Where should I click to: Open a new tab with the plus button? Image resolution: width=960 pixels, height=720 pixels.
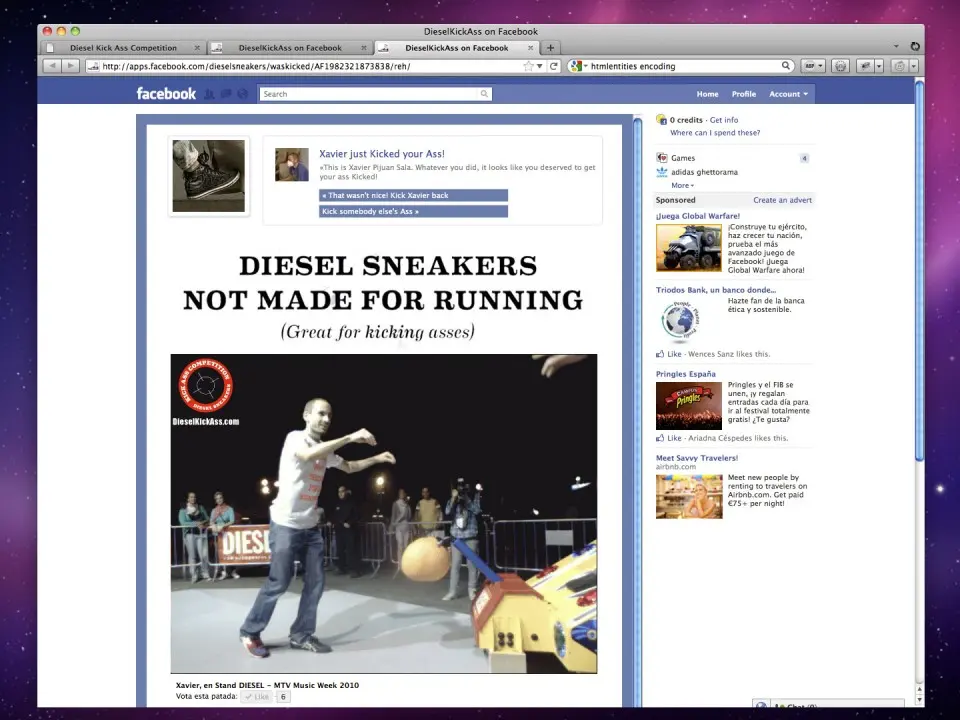550,48
